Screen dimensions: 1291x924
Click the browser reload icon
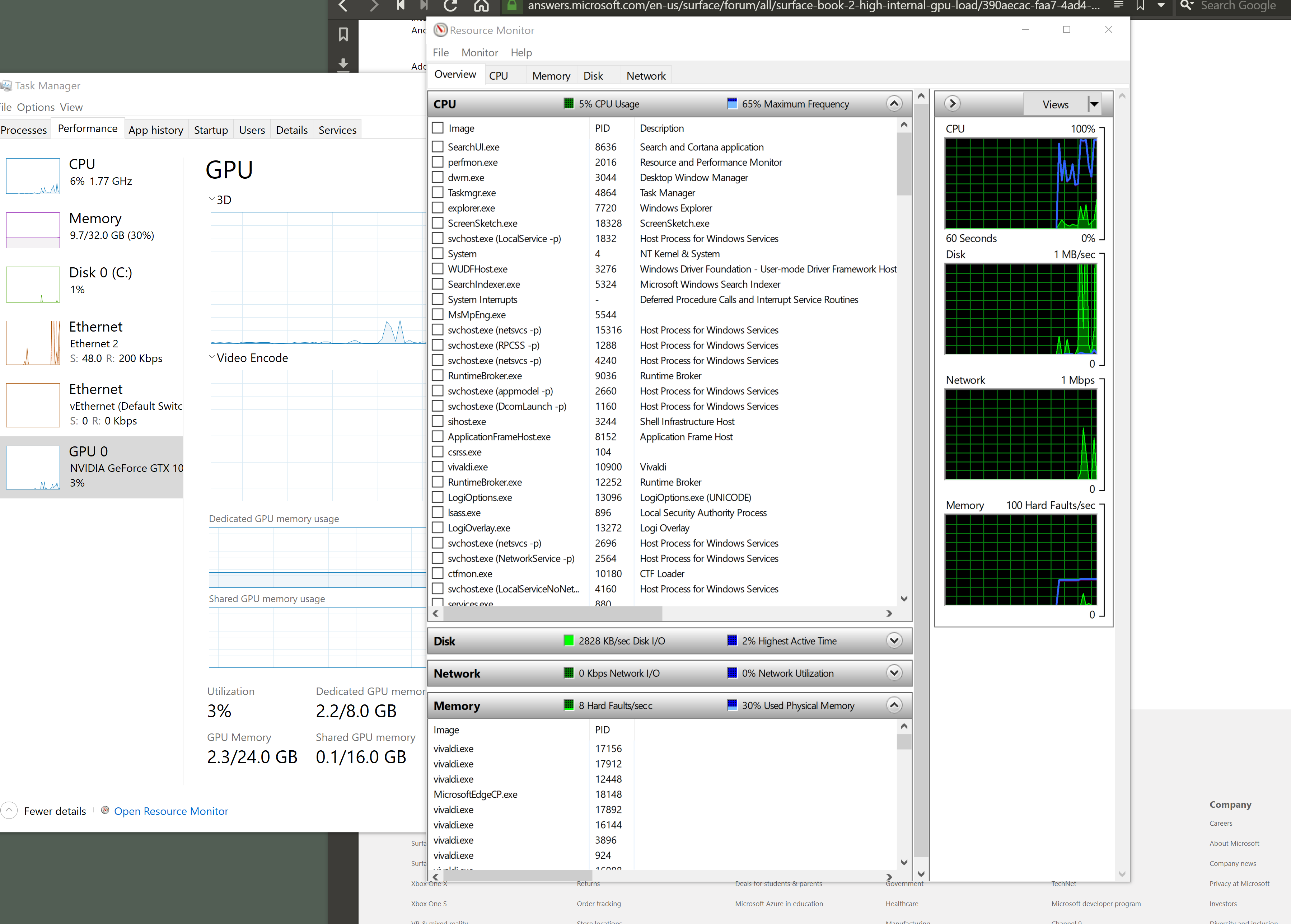450,6
